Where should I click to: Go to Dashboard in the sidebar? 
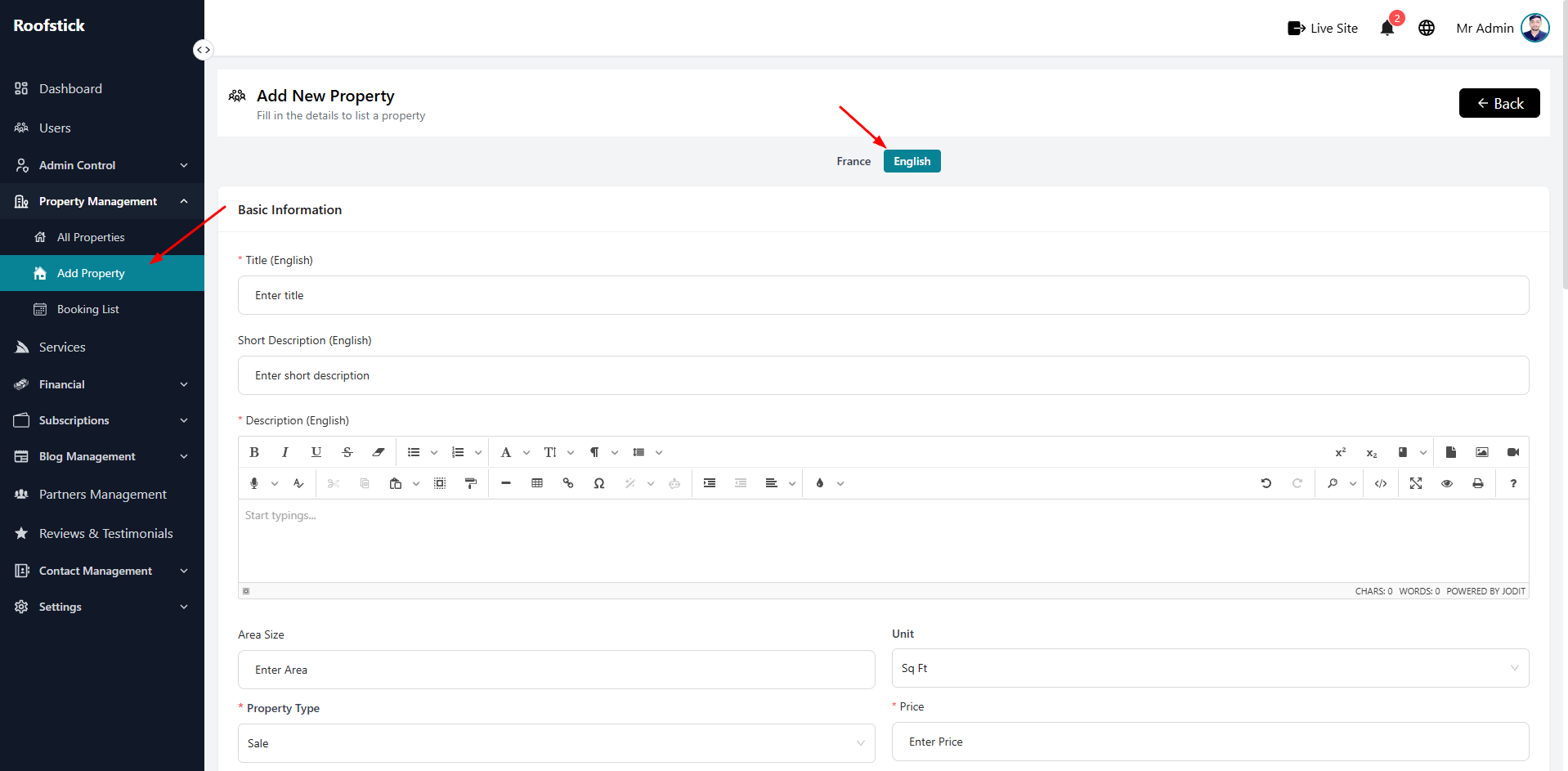click(102, 88)
